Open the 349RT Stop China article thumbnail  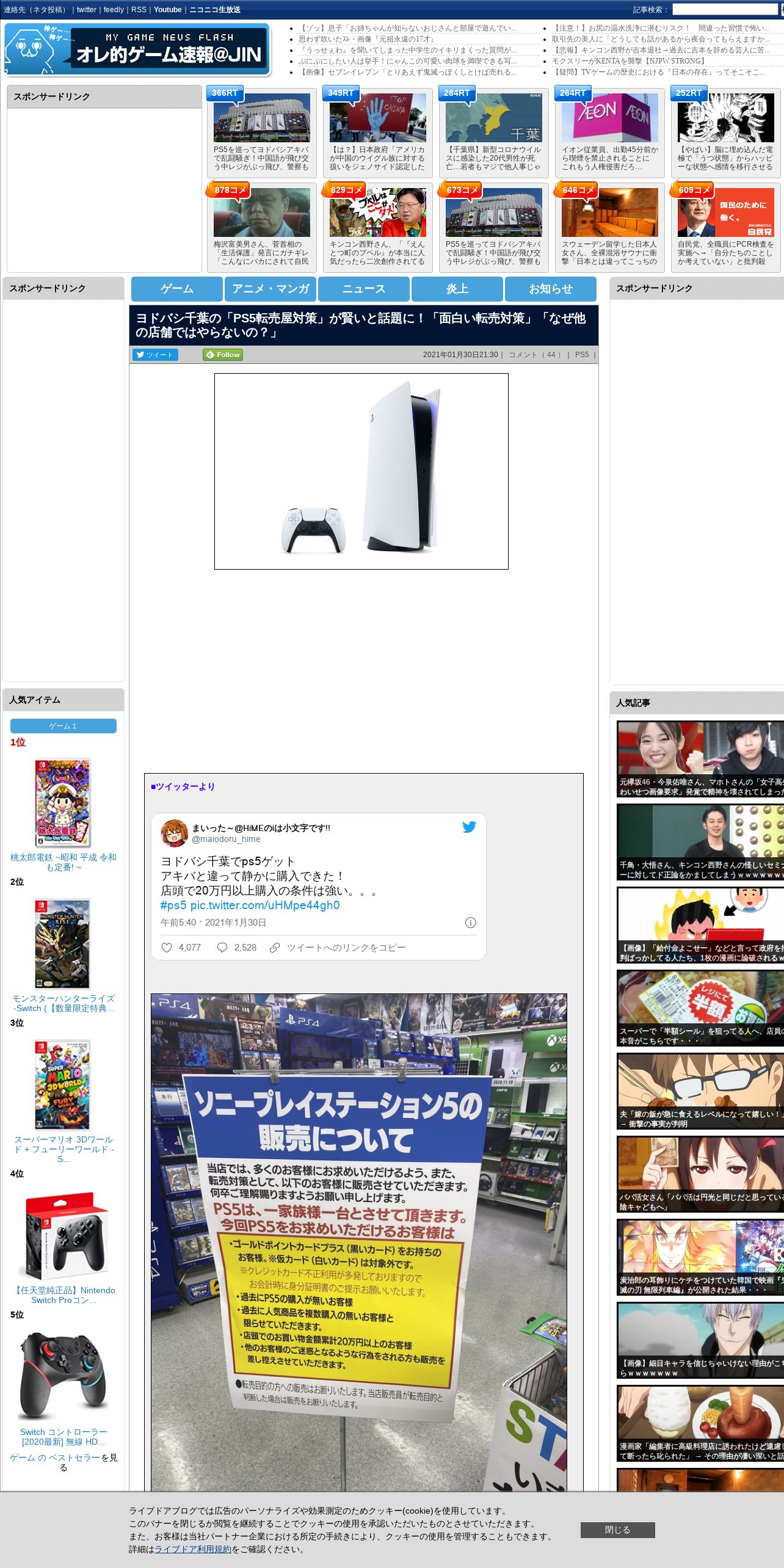378,118
